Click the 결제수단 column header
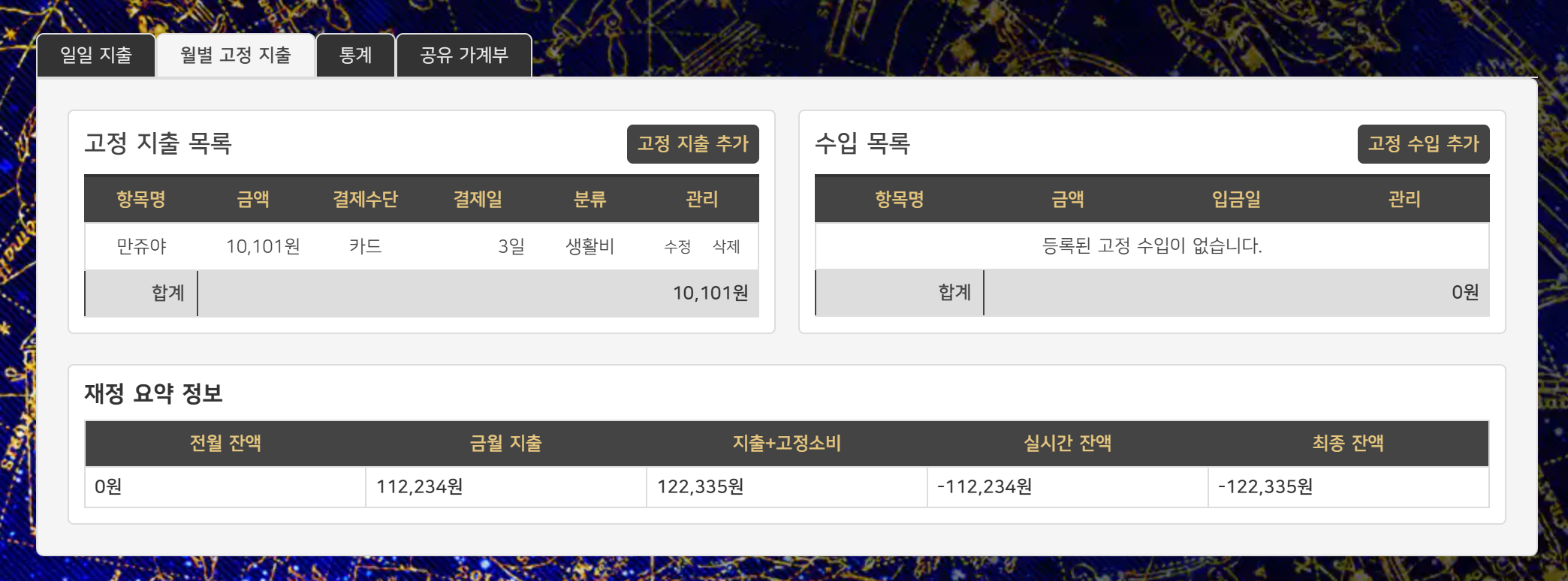This screenshot has height=581, width=1568. pyautogui.click(x=365, y=200)
